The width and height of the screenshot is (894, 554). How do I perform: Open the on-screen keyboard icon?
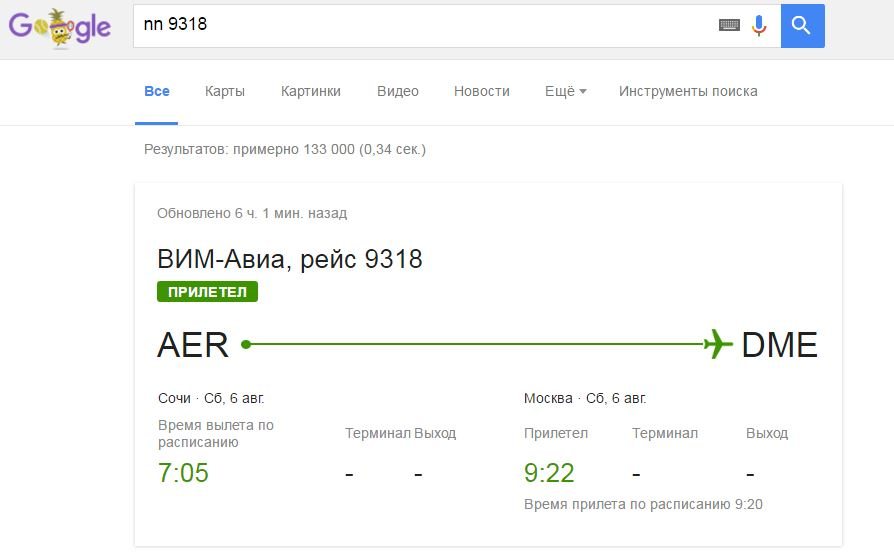point(729,25)
